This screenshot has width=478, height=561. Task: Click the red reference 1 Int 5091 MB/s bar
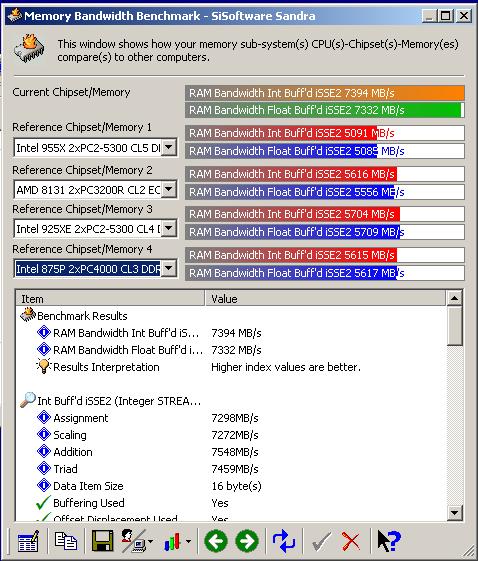(325, 133)
